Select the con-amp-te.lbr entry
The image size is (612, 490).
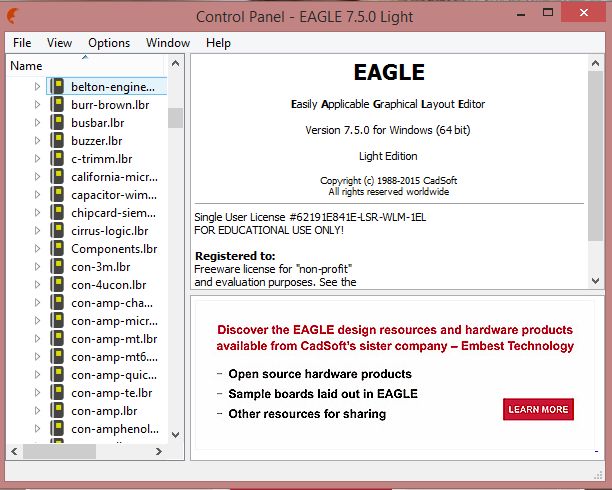pyautogui.click(x=112, y=392)
